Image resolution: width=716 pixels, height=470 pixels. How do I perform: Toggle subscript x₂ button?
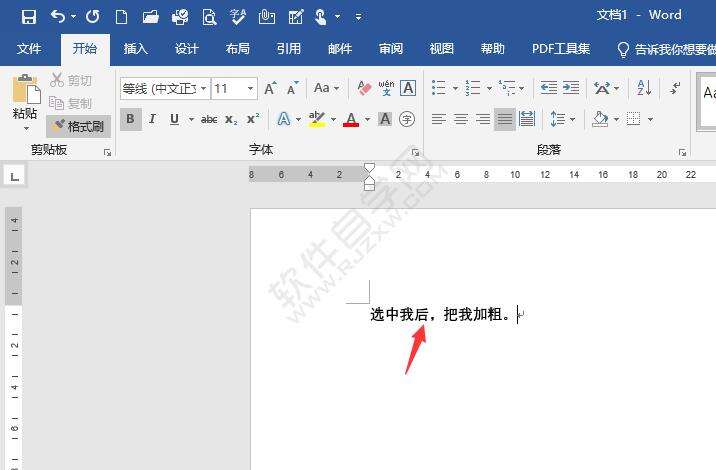tap(231, 120)
